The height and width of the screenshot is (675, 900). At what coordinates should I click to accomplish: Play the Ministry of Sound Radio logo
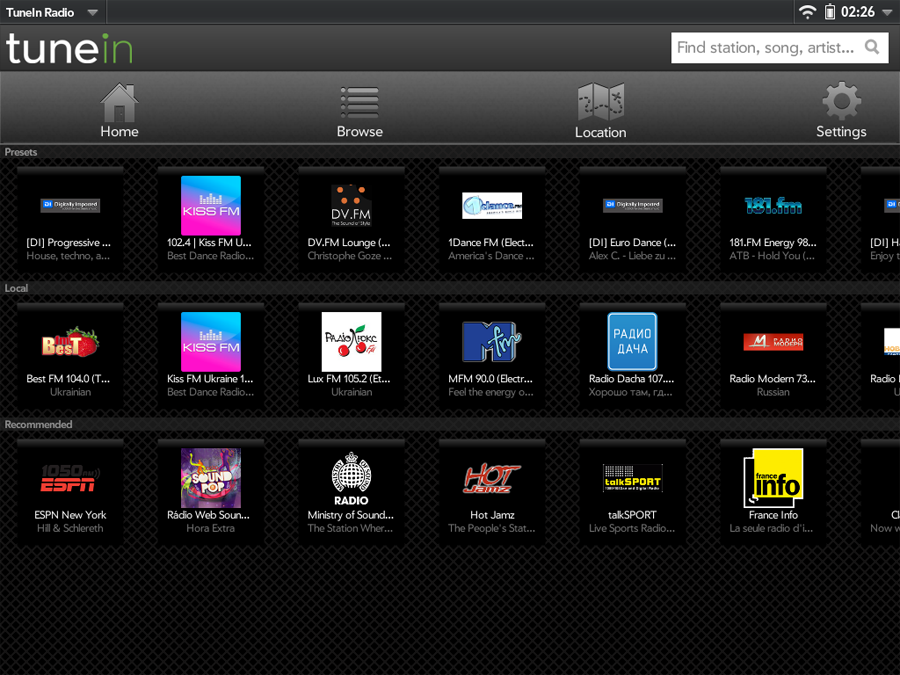tap(351, 478)
